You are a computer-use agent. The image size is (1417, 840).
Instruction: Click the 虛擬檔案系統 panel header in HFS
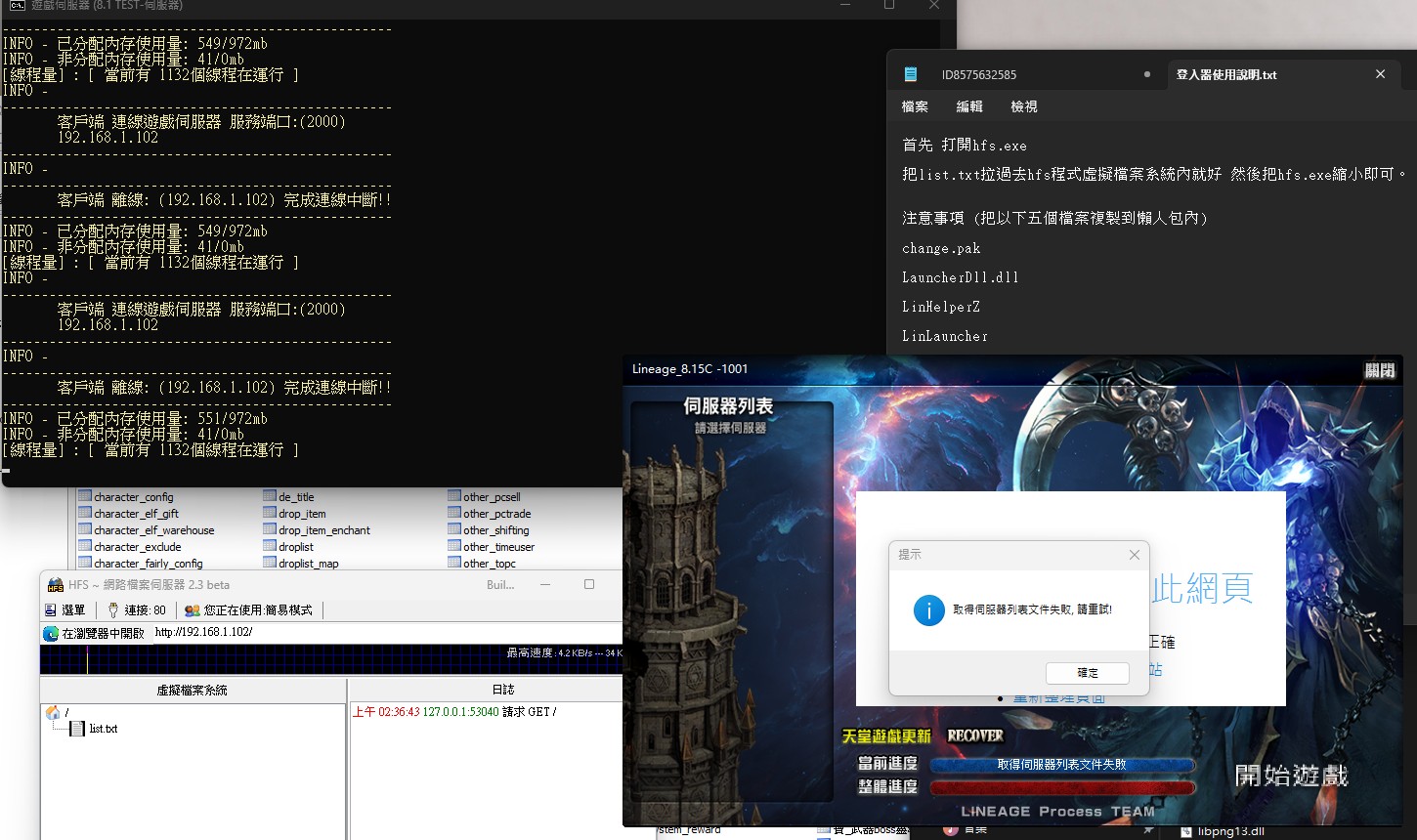coord(193,690)
